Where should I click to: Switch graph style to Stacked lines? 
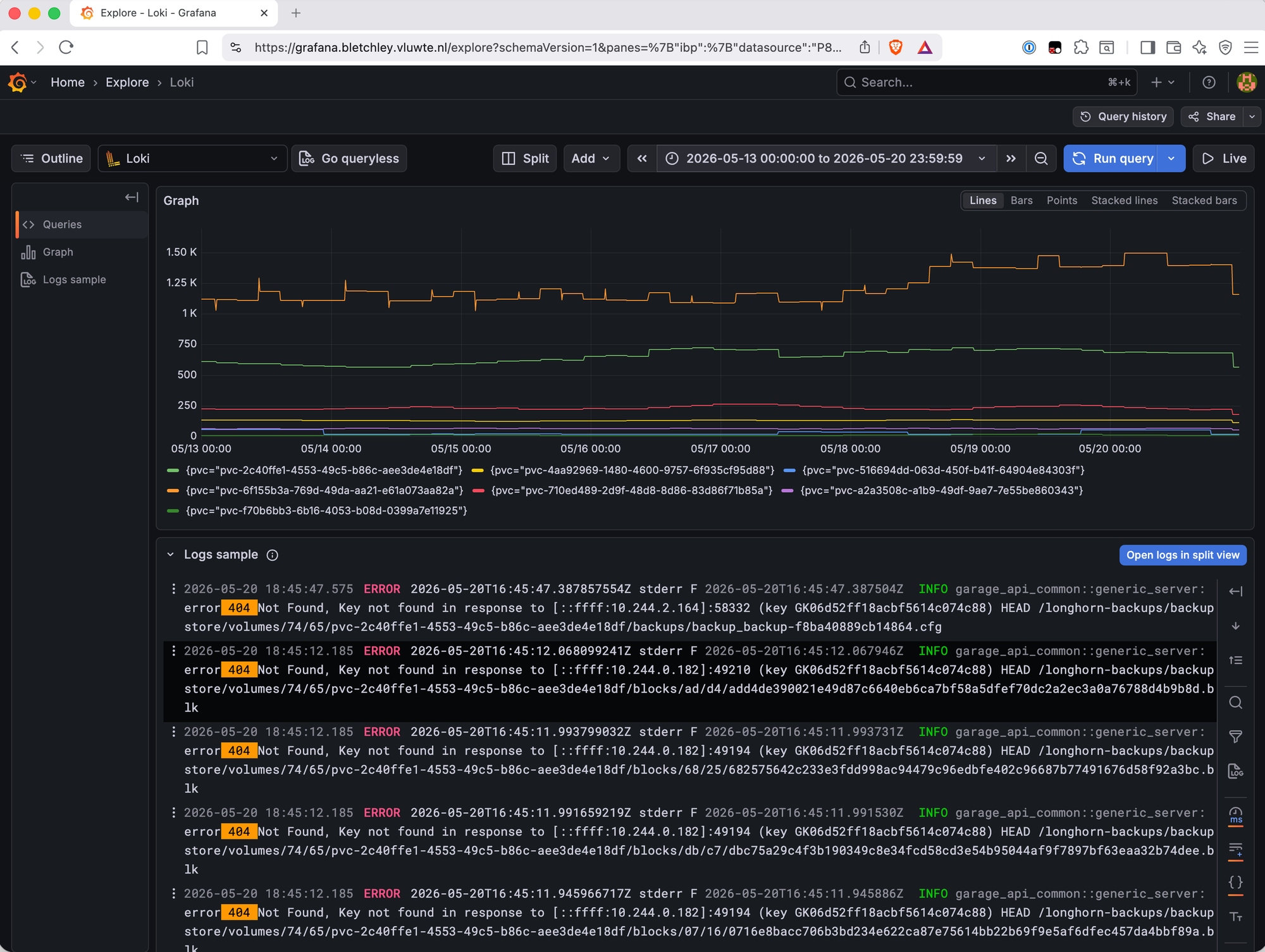(1124, 201)
